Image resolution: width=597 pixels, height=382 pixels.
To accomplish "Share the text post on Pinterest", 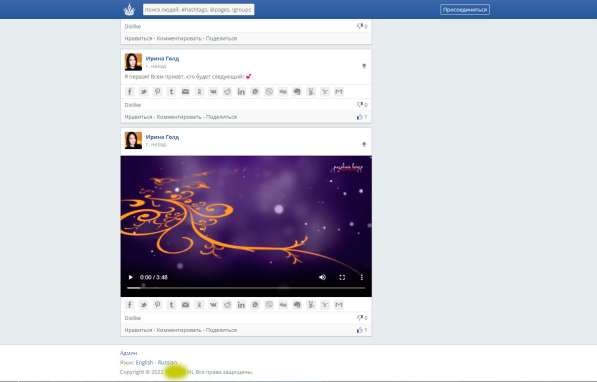I will tap(157, 92).
